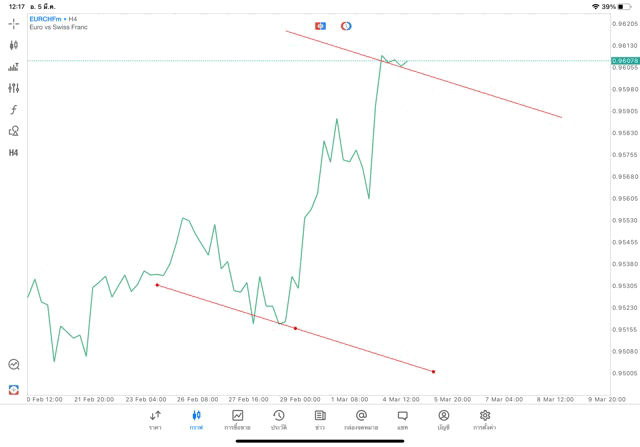Open การตั้งค่า (Settings) tab

click(485, 419)
